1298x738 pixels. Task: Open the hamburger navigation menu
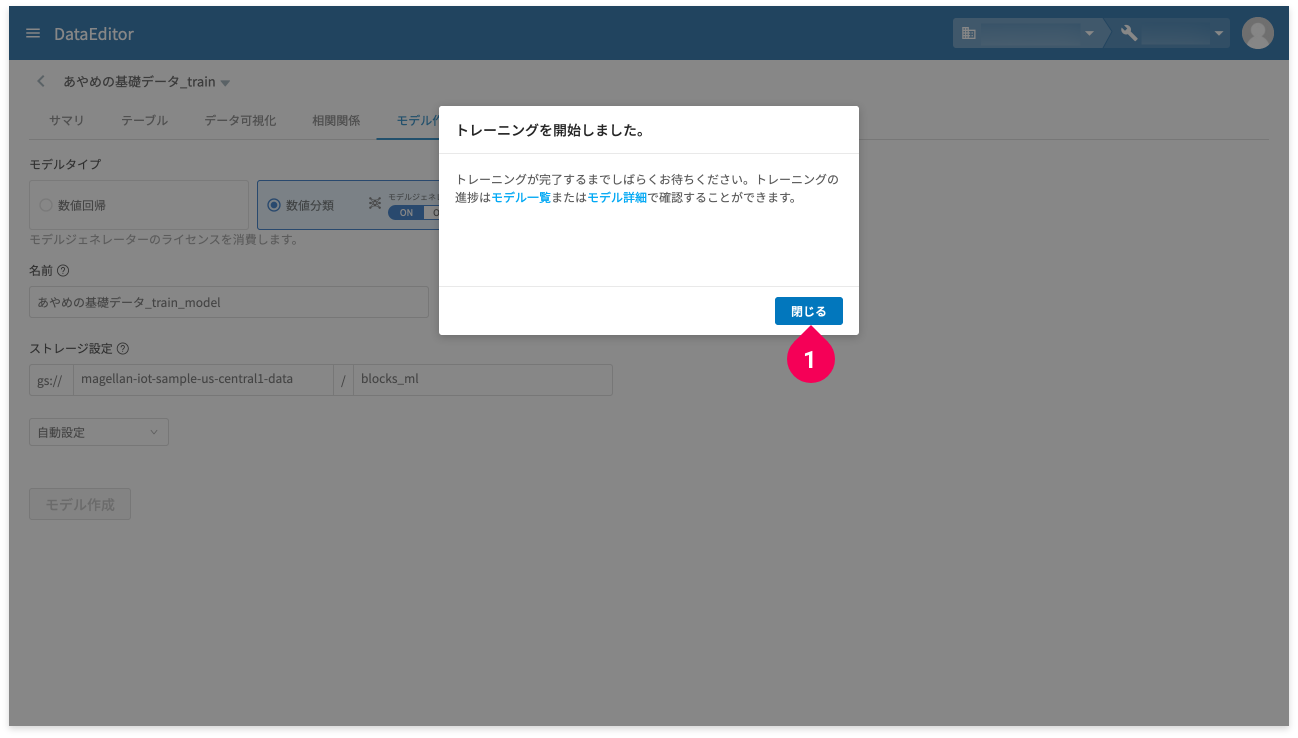pyautogui.click(x=33, y=33)
